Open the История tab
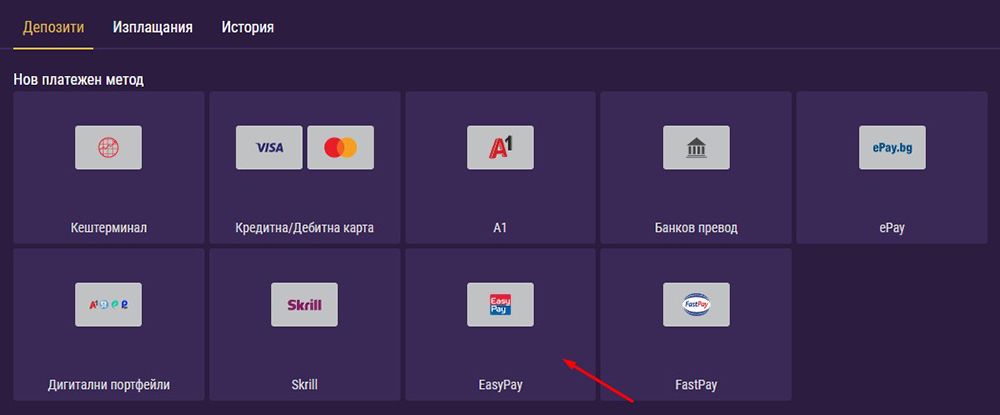The height and width of the screenshot is (415, 1000). pyautogui.click(x=248, y=27)
